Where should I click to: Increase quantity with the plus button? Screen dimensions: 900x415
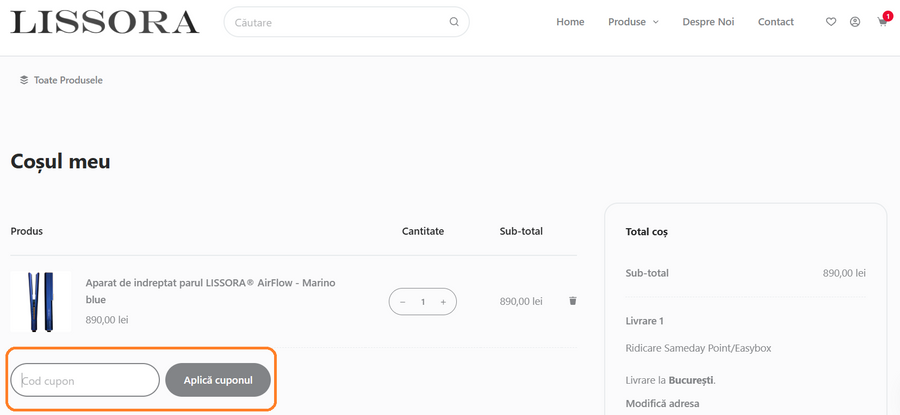click(x=443, y=302)
